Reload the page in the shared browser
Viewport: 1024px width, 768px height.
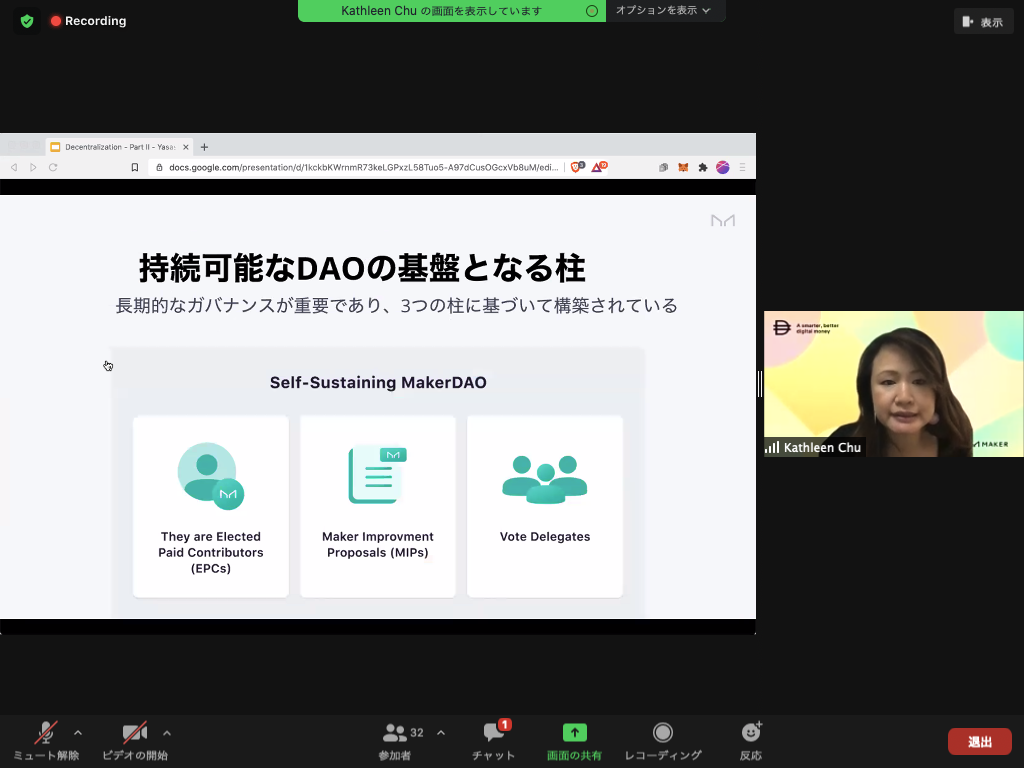pos(53,167)
